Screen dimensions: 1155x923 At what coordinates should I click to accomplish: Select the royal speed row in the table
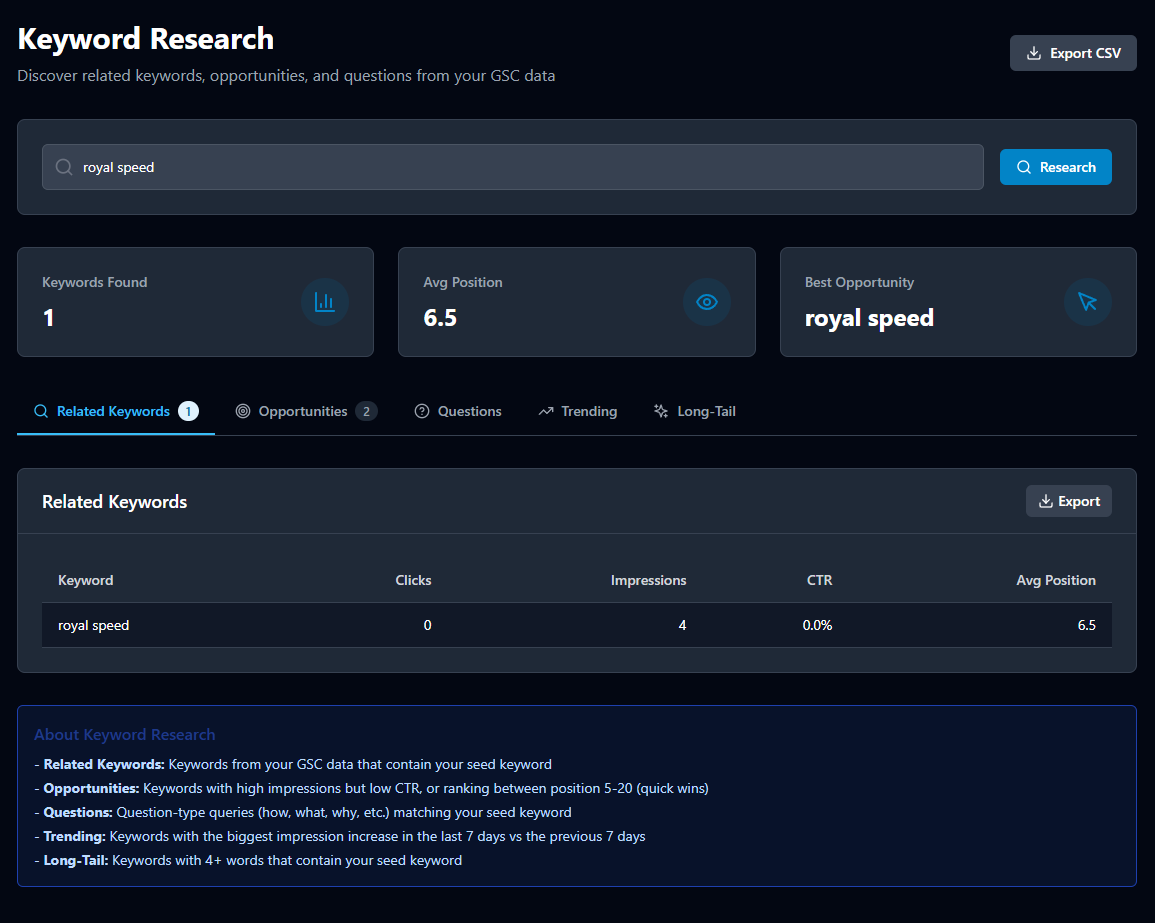(576, 624)
